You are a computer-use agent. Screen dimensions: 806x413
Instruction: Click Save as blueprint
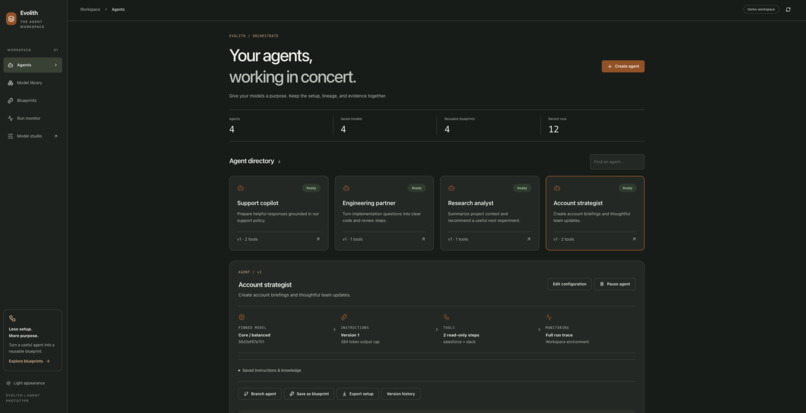pyautogui.click(x=309, y=394)
